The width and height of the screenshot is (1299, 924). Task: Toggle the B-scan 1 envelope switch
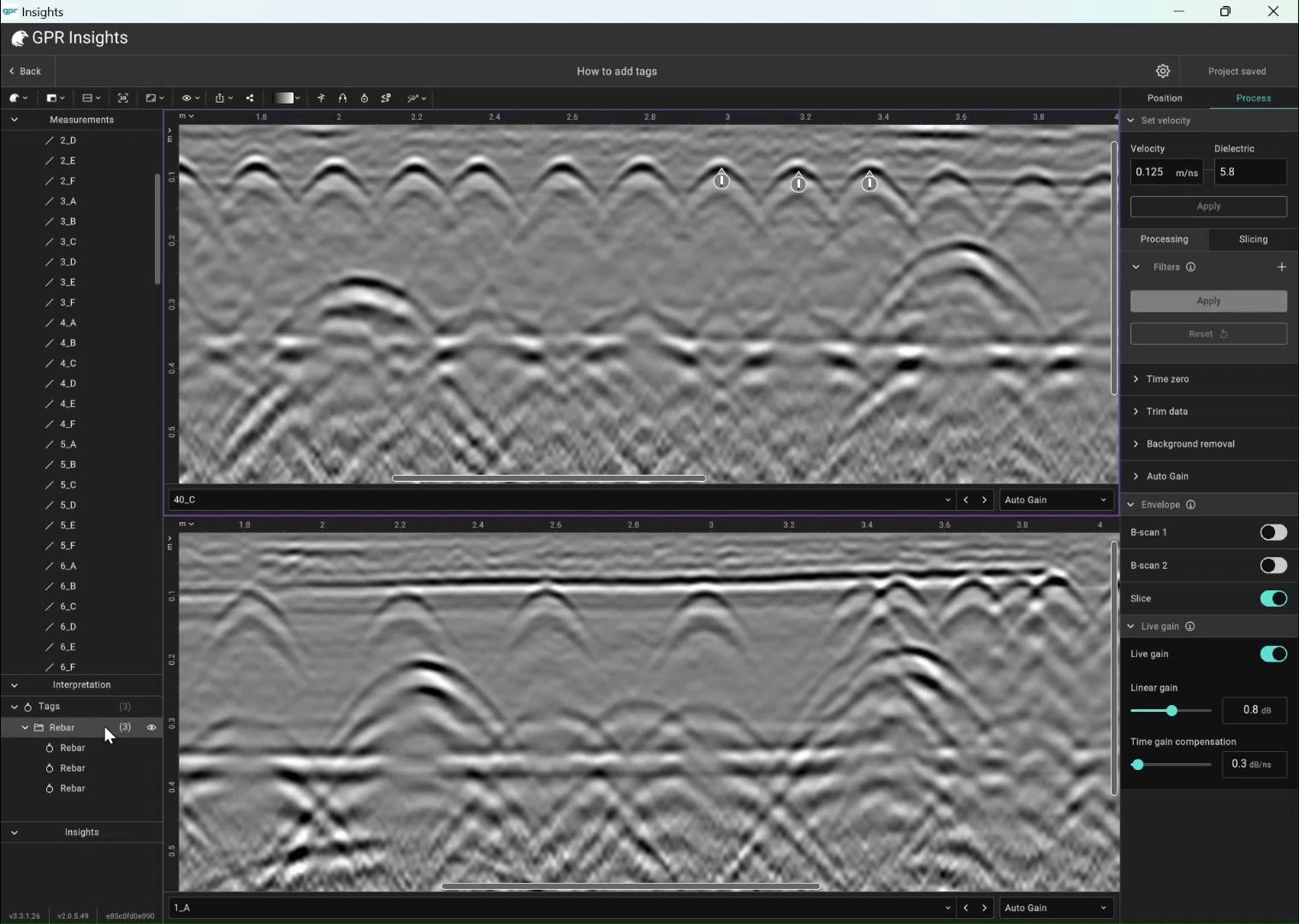click(1272, 532)
